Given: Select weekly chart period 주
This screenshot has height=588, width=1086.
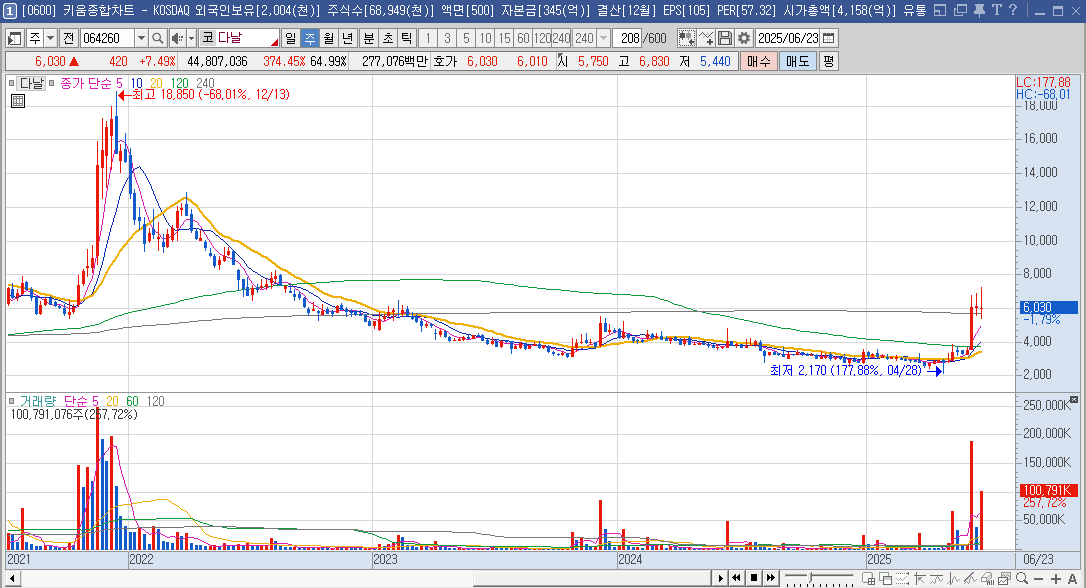Looking at the screenshot, I should pos(310,38).
